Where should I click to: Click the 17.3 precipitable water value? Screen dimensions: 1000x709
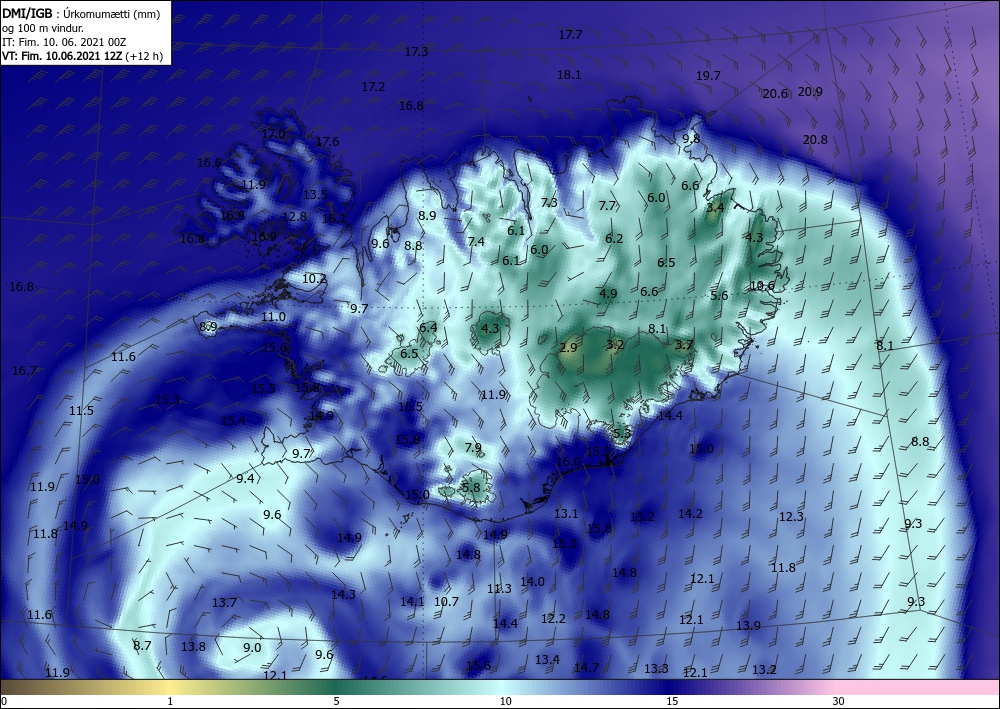click(x=416, y=51)
